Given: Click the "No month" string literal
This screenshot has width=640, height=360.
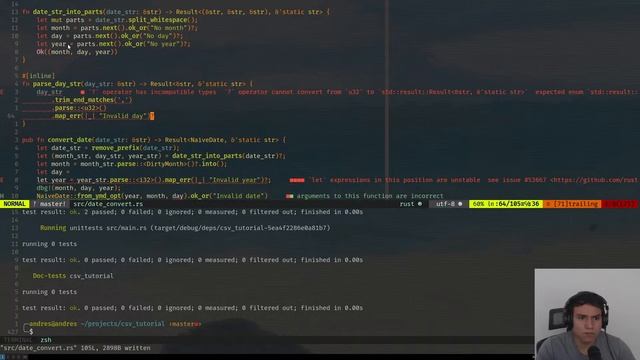Looking at the screenshot, I should coord(168,28).
